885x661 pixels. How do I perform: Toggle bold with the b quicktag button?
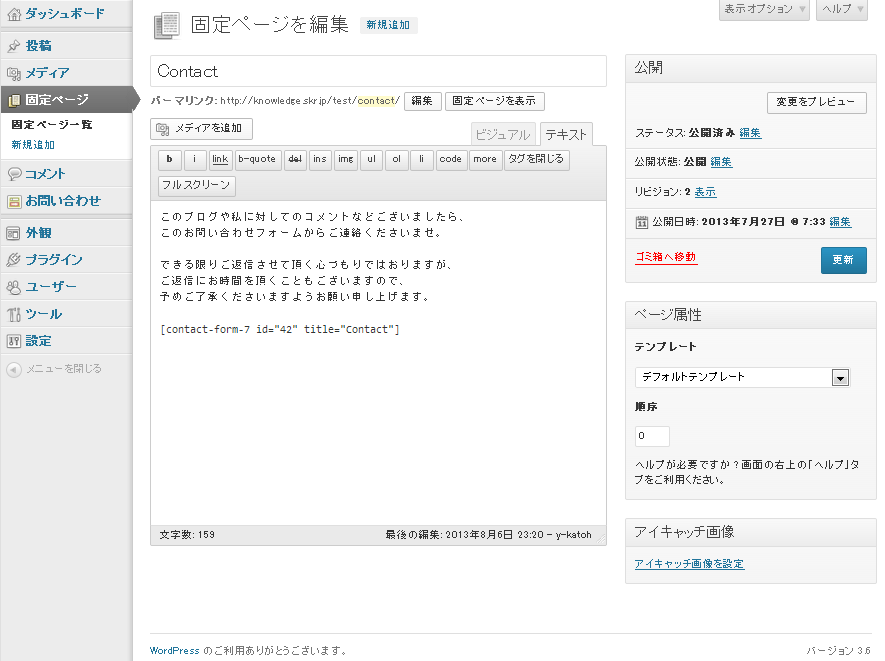[169, 160]
